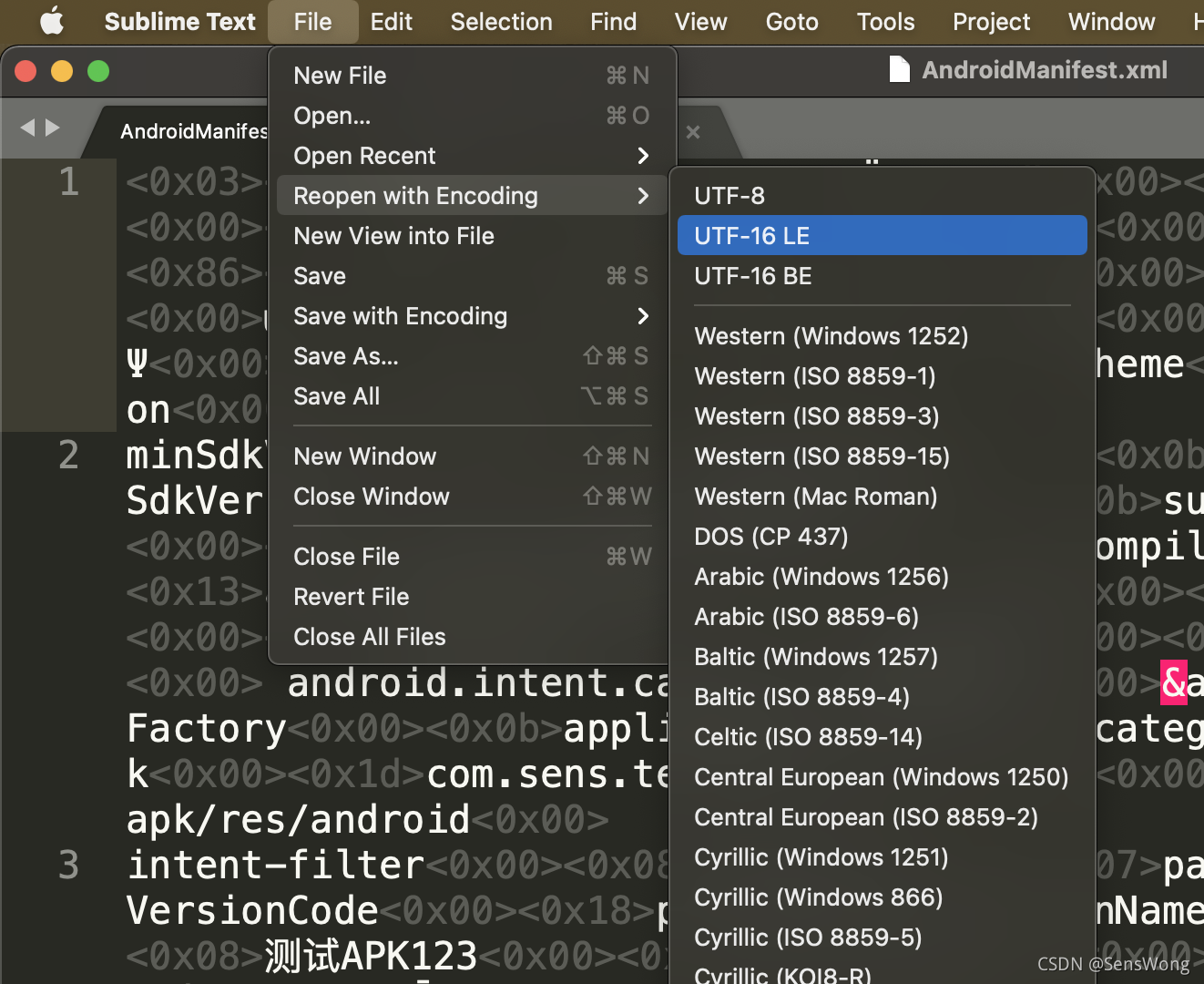Choose Open... from File menu
This screenshot has height=984, width=1204.
point(473,116)
